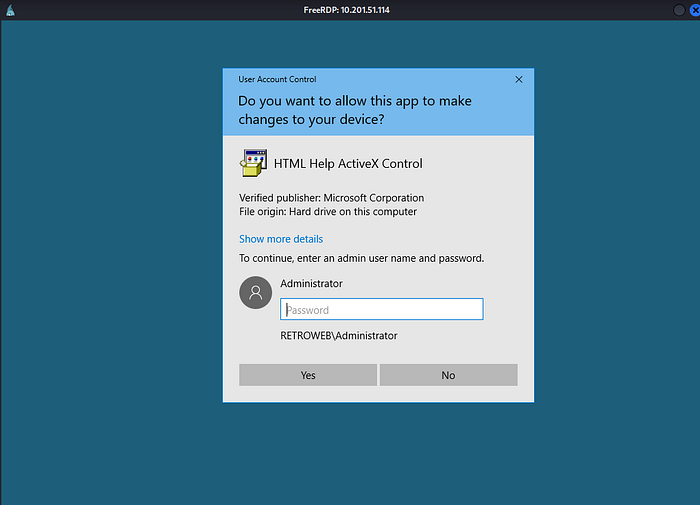
Task: Click the HTML Help ActiveX Control name
Action: point(348,163)
